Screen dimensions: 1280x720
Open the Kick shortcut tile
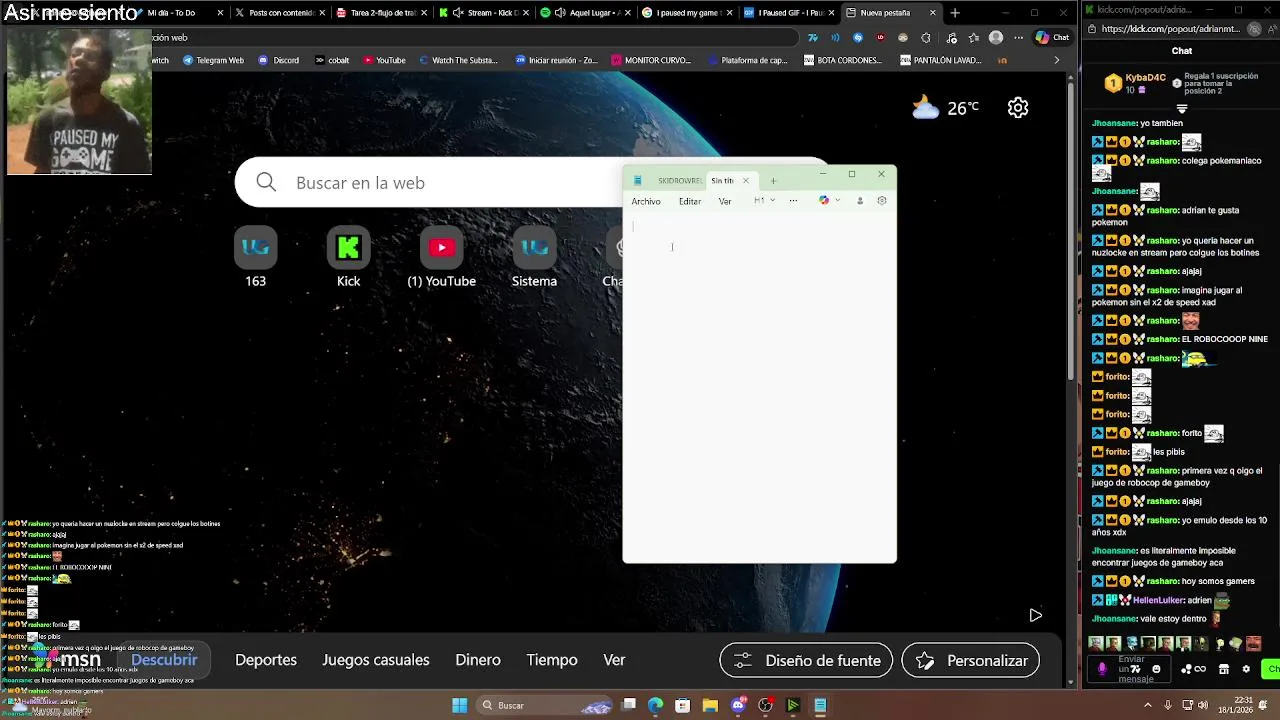pos(348,258)
